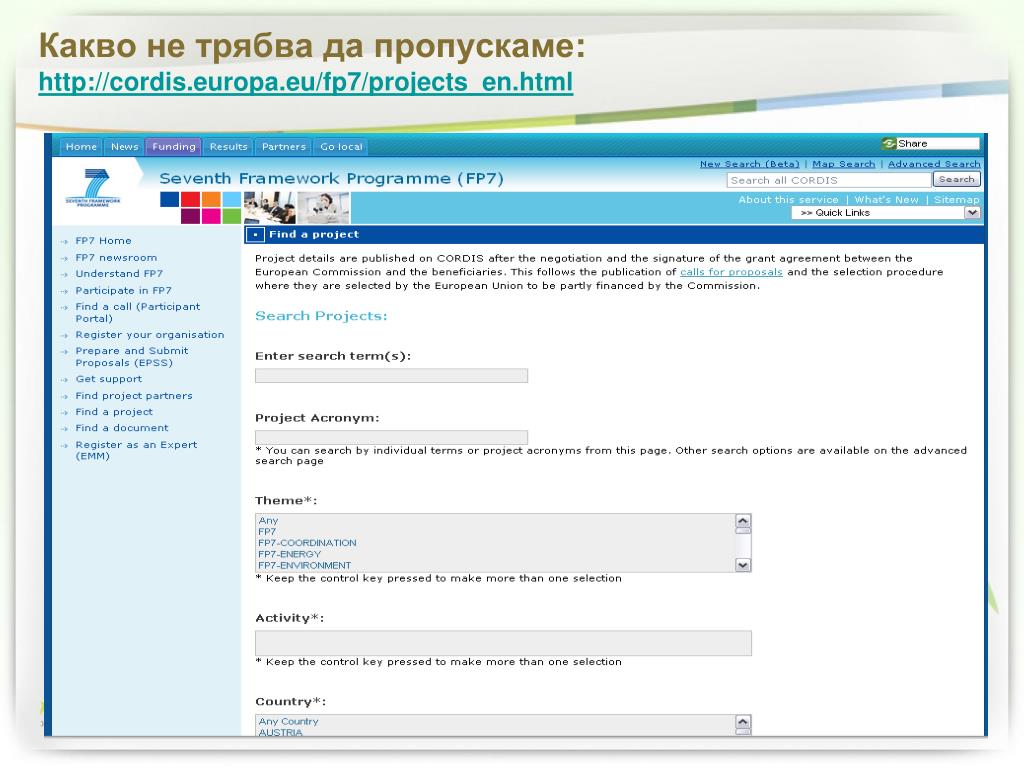
Task: Open the Map Search link
Action: [843, 164]
